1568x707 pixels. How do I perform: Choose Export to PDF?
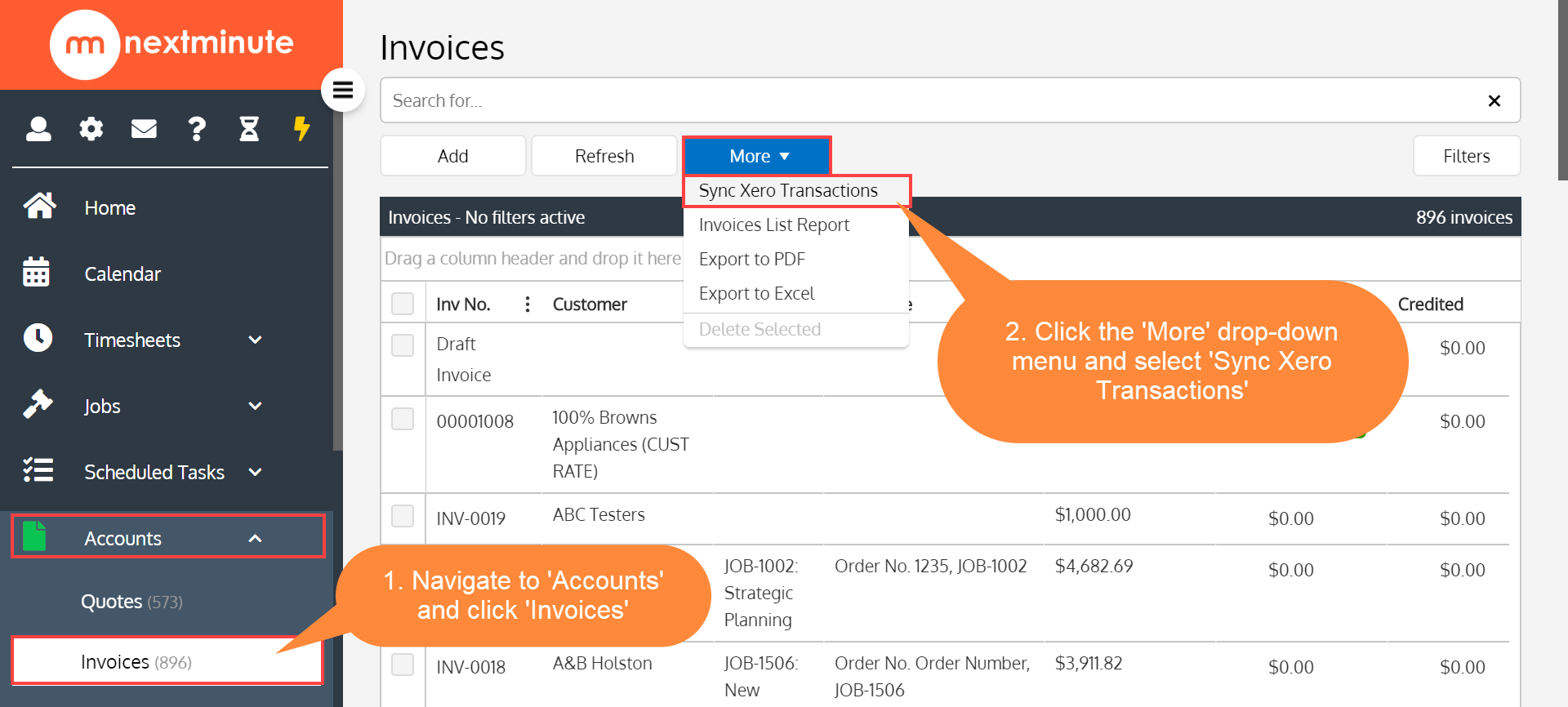(x=751, y=259)
